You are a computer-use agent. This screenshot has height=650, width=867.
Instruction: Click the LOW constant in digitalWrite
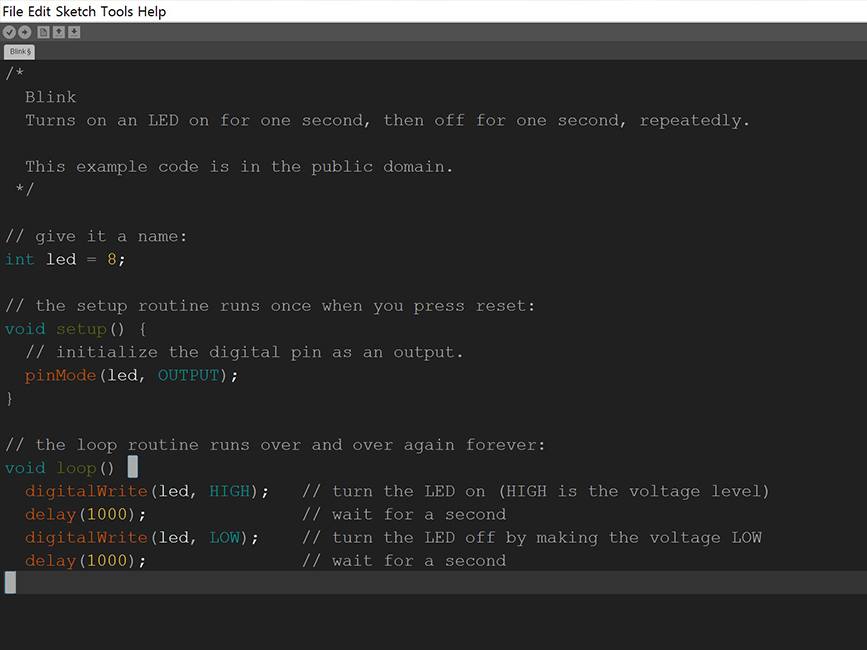click(224, 537)
